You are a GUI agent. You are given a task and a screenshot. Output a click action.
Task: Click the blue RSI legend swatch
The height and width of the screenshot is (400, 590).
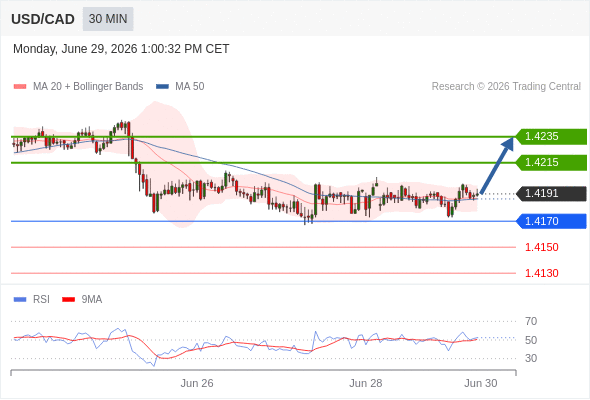point(20,300)
